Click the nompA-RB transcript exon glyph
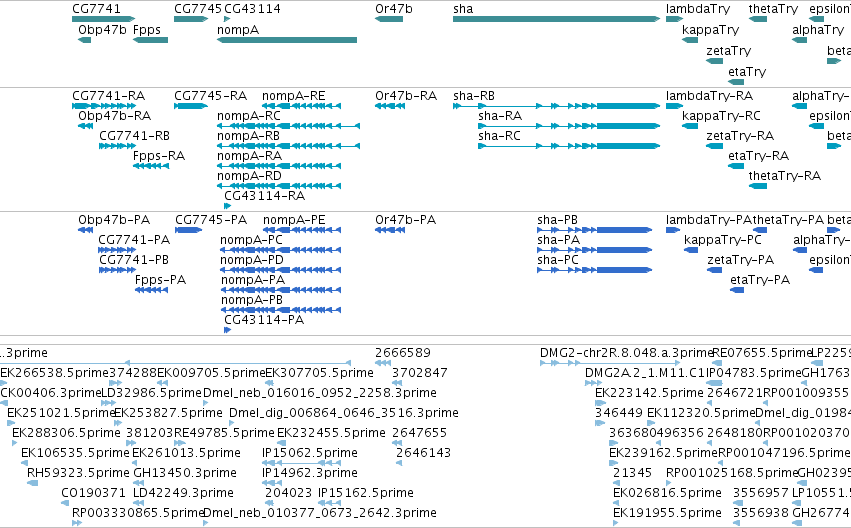This screenshot has height=528, width=851. coord(288,146)
